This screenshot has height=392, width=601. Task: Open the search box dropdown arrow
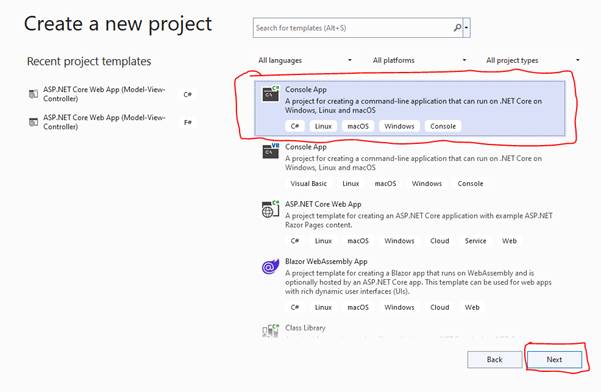[x=466, y=28]
